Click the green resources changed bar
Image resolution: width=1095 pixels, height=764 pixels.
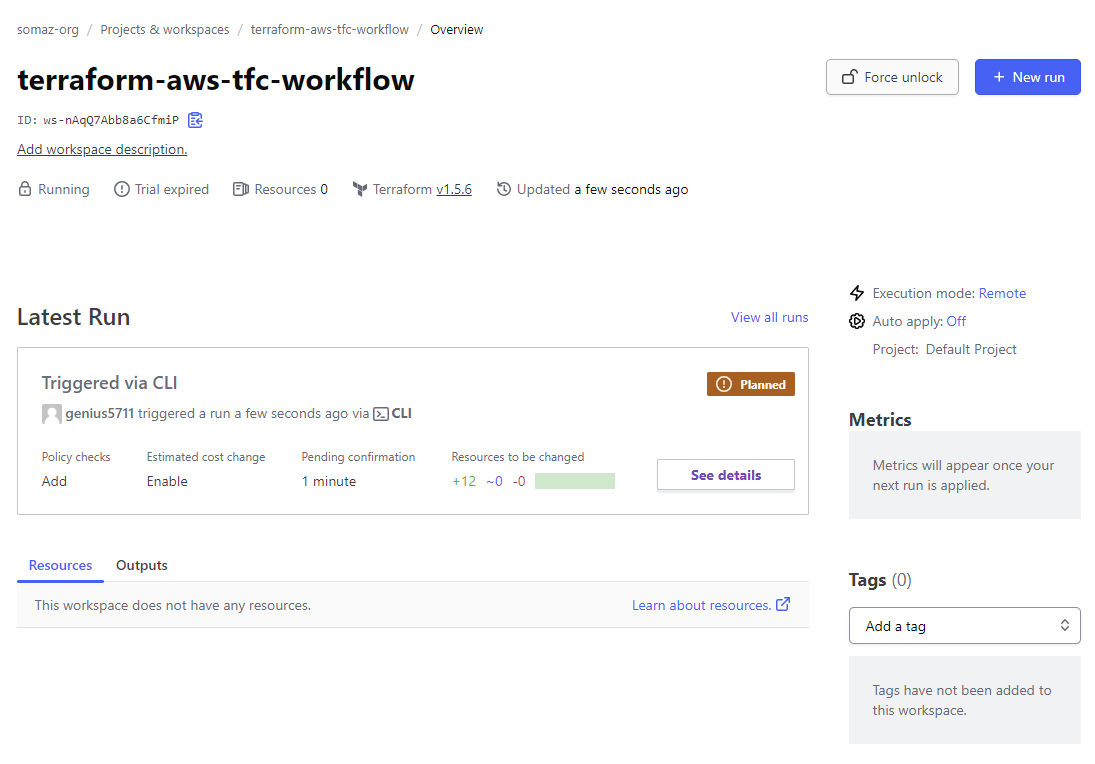coord(575,481)
